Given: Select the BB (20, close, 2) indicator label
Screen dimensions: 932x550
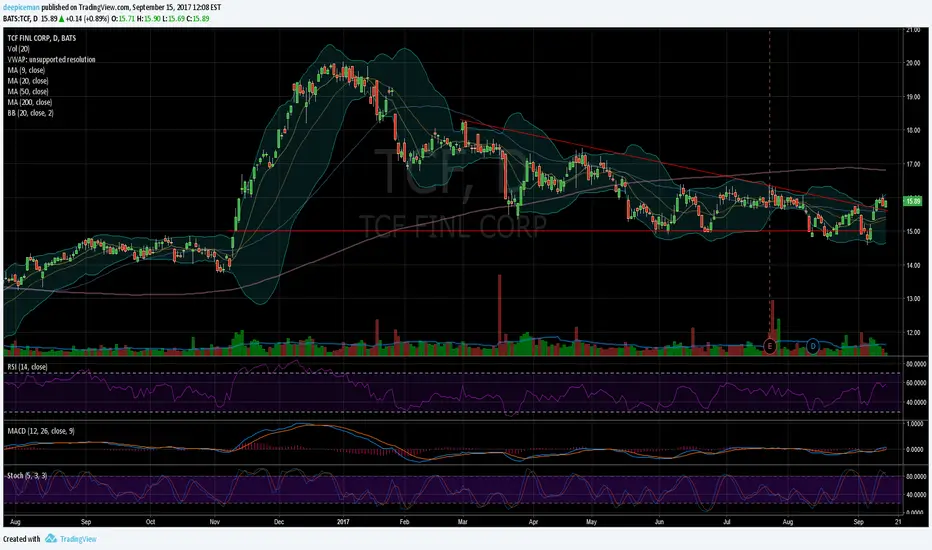Looking at the screenshot, I should click(x=30, y=113).
